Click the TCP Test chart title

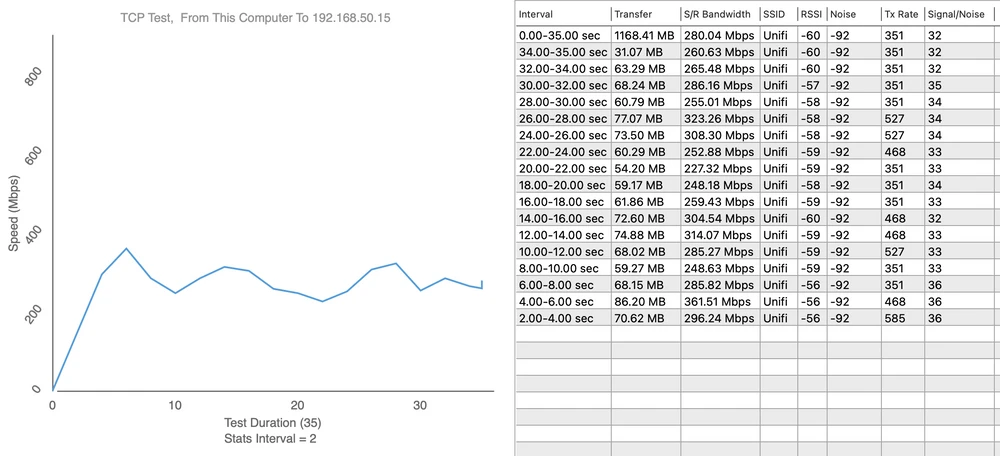(258, 17)
